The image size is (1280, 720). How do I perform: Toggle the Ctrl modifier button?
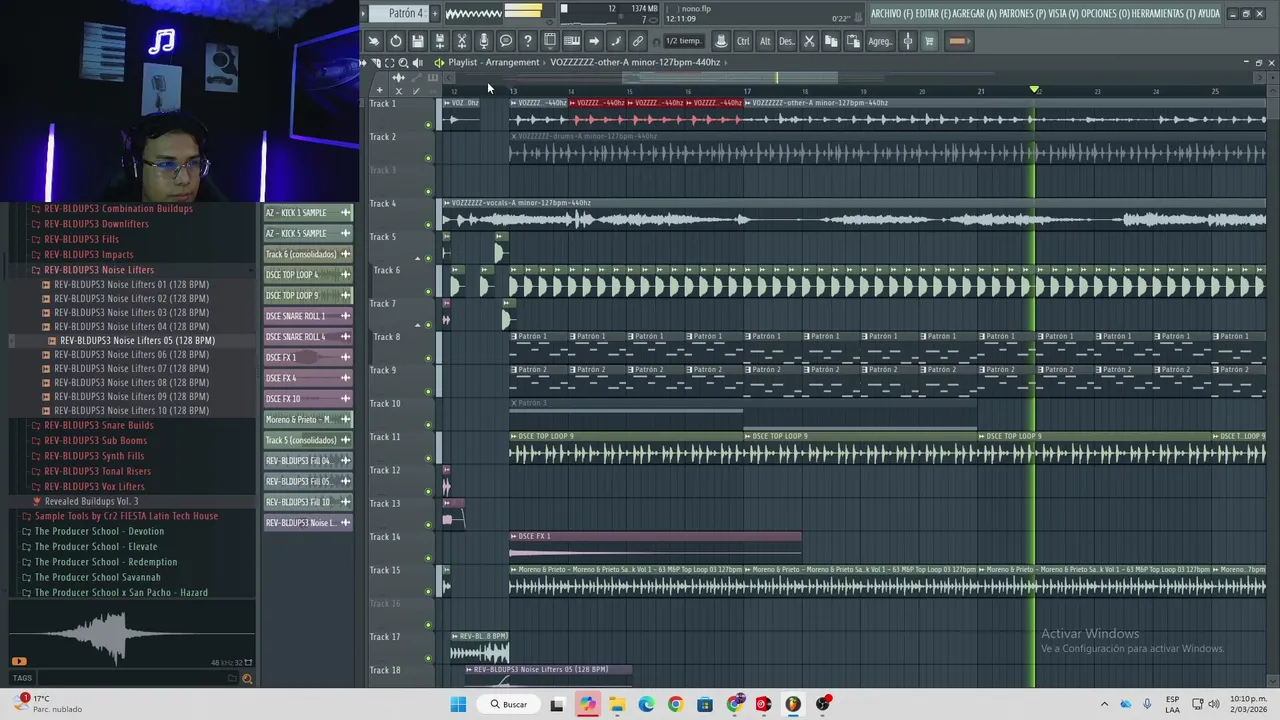pyautogui.click(x=743, y=41)
